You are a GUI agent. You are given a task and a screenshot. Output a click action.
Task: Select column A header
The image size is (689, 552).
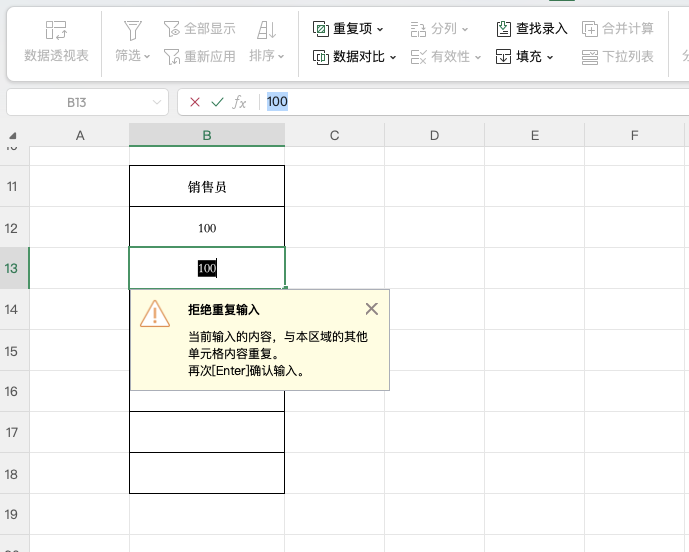tap(80, 135)
